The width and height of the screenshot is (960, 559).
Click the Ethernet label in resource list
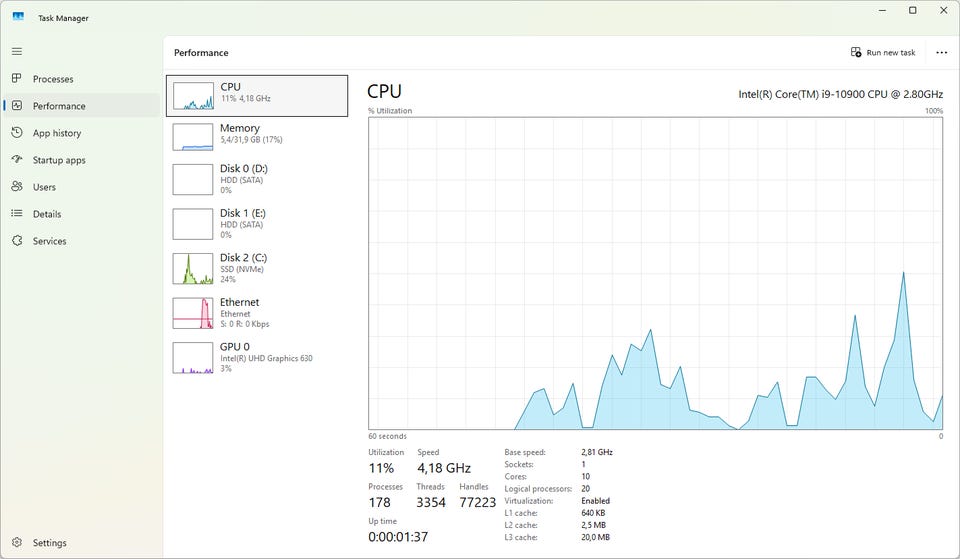click(239, 302)
